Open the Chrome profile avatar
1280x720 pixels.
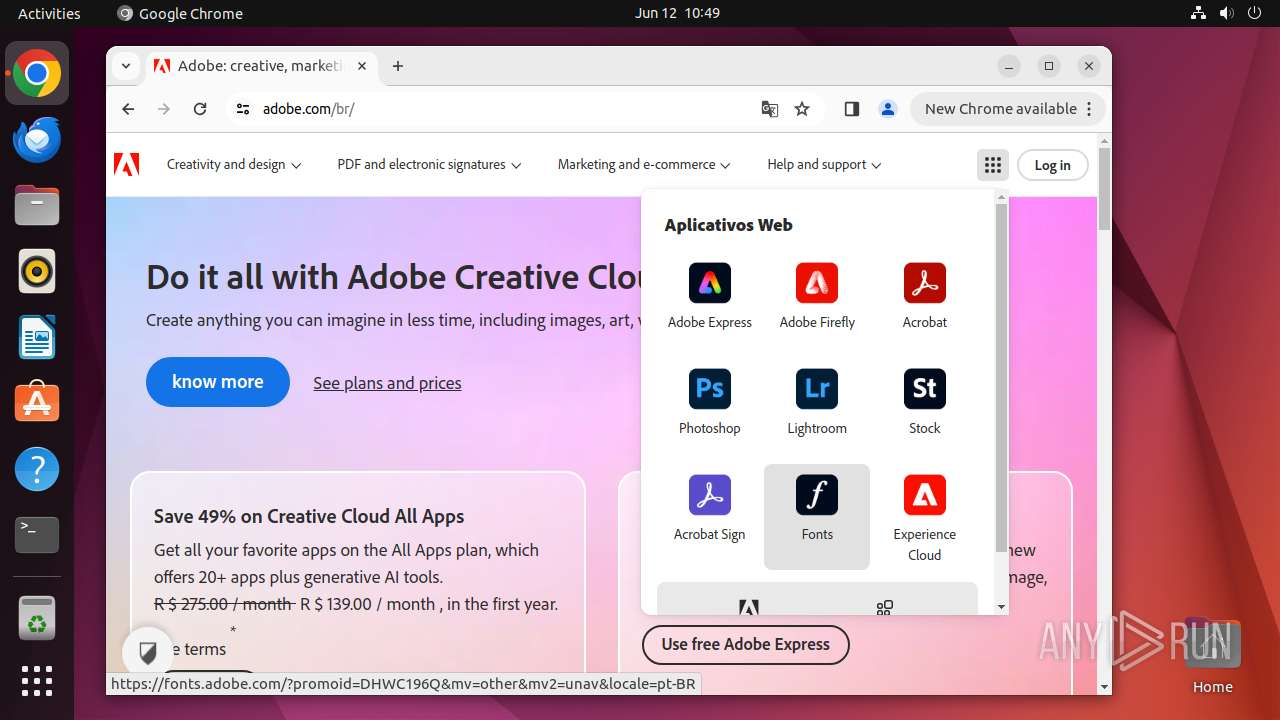888,109
